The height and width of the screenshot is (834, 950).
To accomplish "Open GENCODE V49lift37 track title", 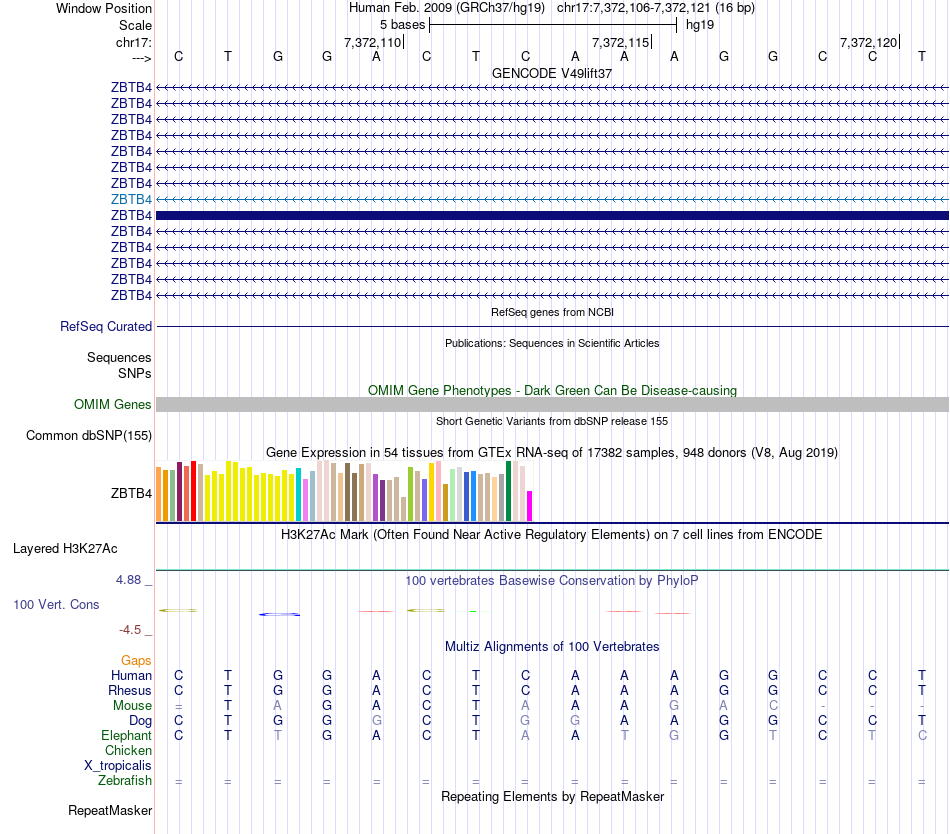I will point(552,74).
